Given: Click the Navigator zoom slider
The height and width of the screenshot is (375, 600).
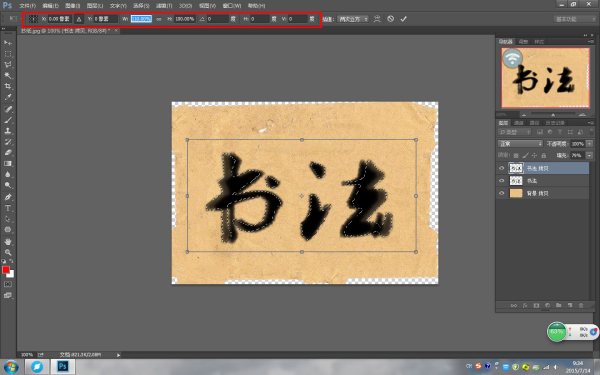Looking at the screenshot, I should click(x=553, y=115).
